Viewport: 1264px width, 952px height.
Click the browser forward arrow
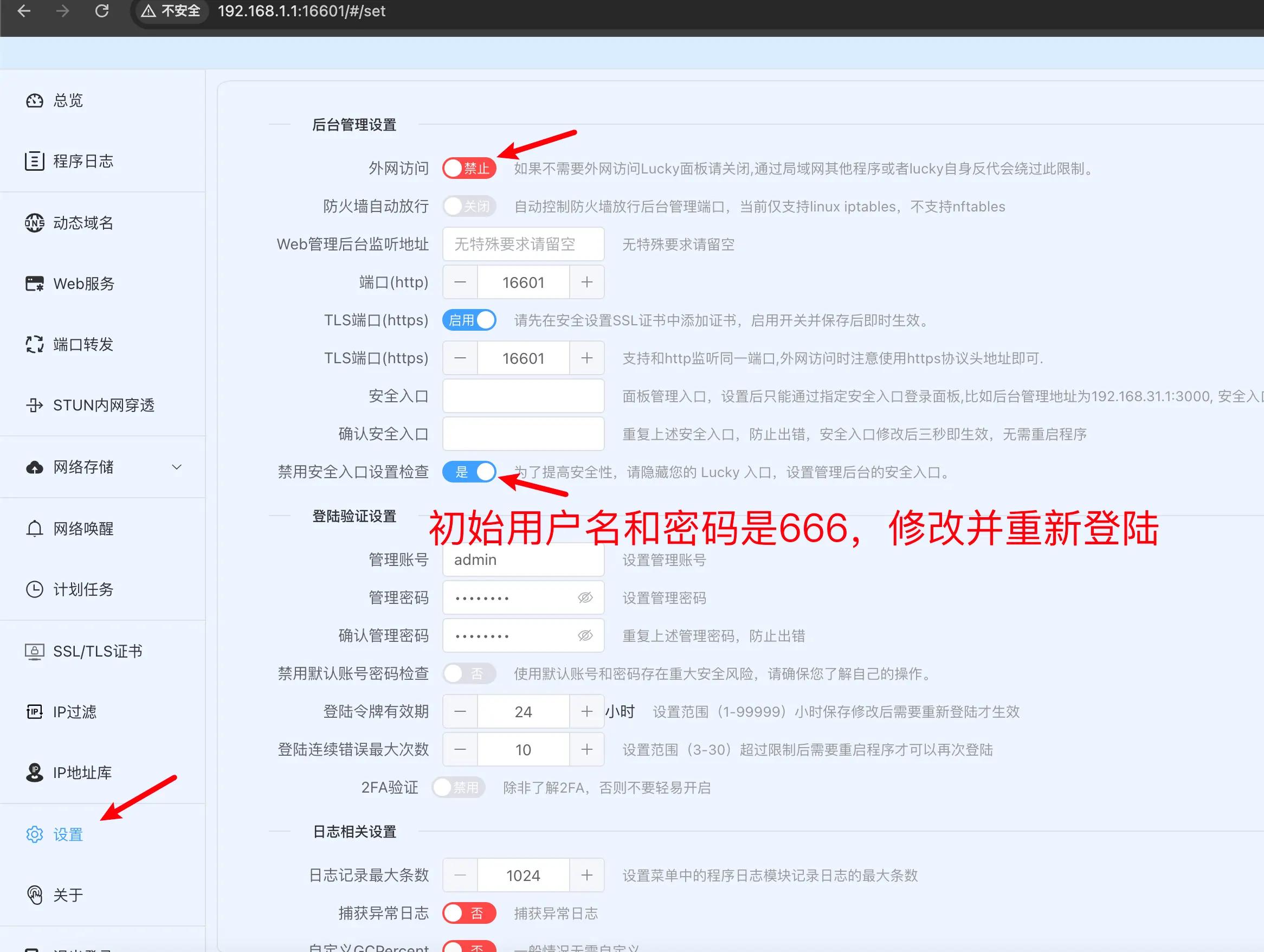click(x=62, y=11)
